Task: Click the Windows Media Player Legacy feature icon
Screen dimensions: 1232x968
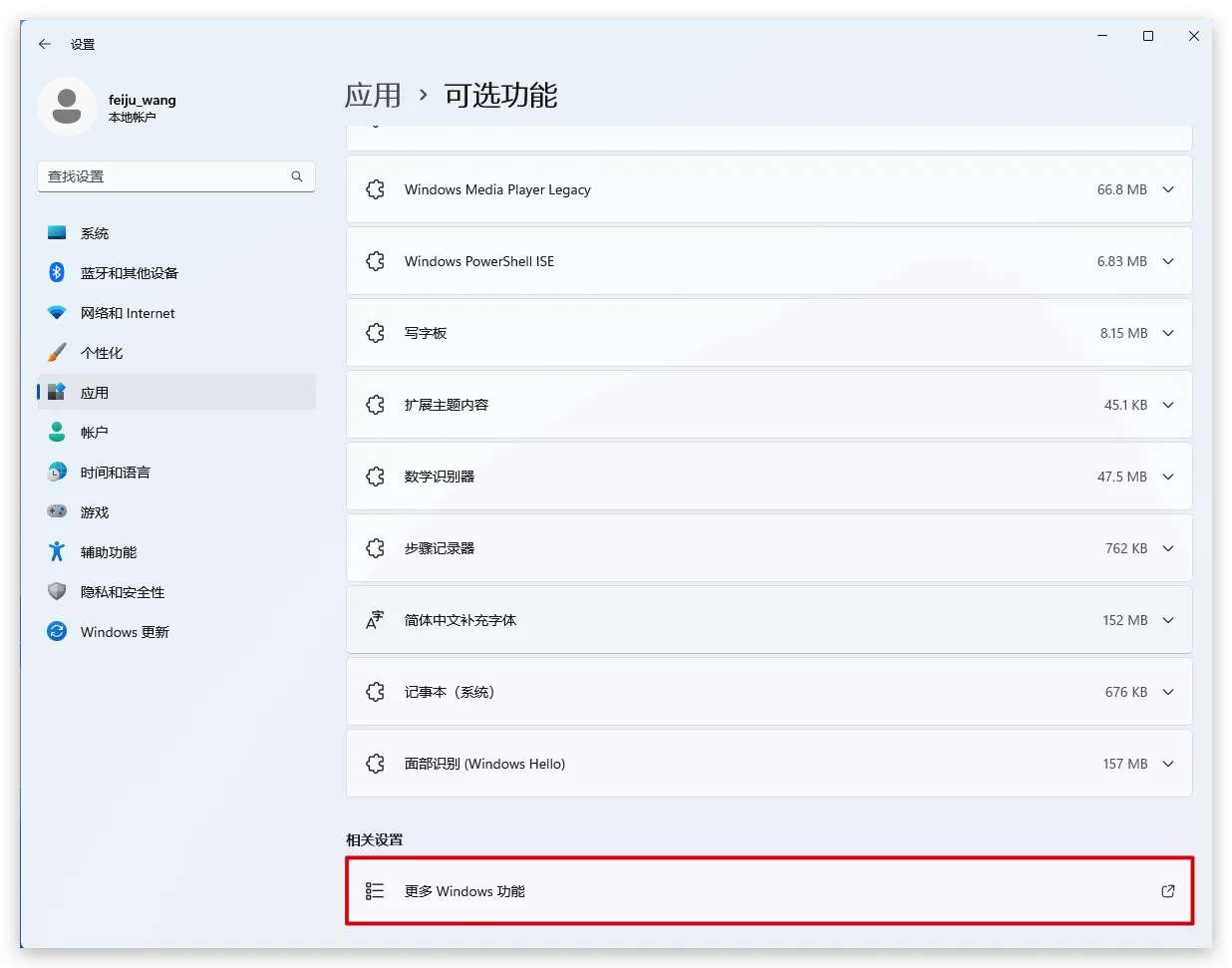Action: 375,189
